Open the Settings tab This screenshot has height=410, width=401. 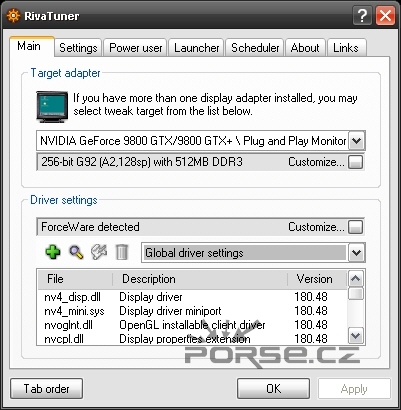pyautogui.click(x=78, y=48)
